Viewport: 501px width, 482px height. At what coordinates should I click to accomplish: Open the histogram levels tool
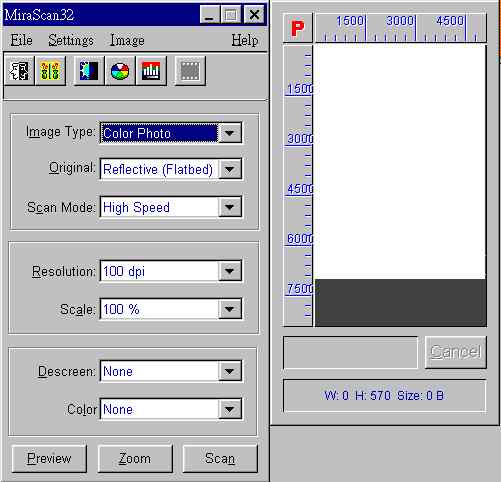pos(151,71)
